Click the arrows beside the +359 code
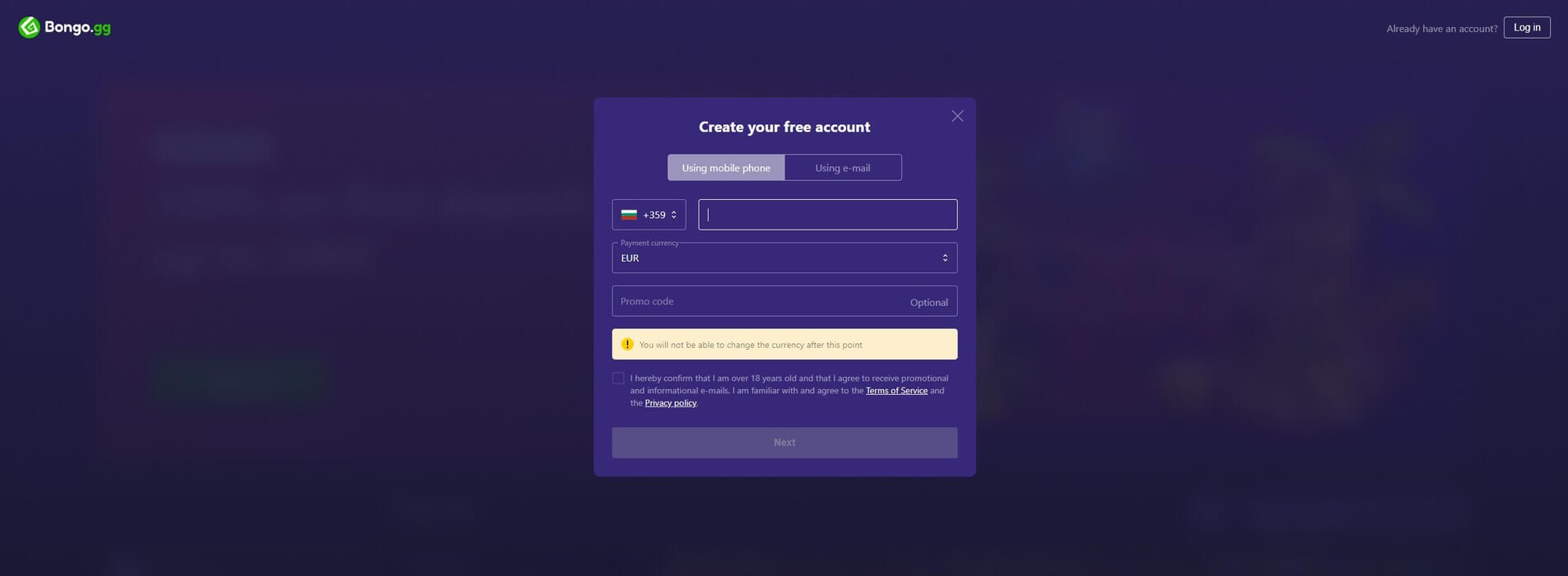The width and height of the screenshot is (1568, 576). [673, 215]
